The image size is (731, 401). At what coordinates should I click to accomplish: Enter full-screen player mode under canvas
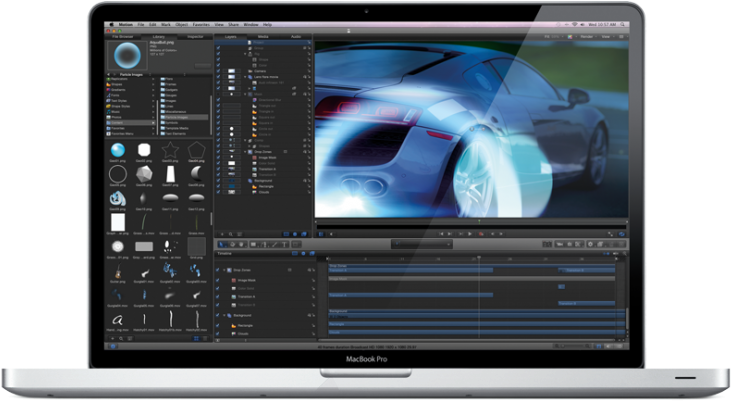click(610, 234)
